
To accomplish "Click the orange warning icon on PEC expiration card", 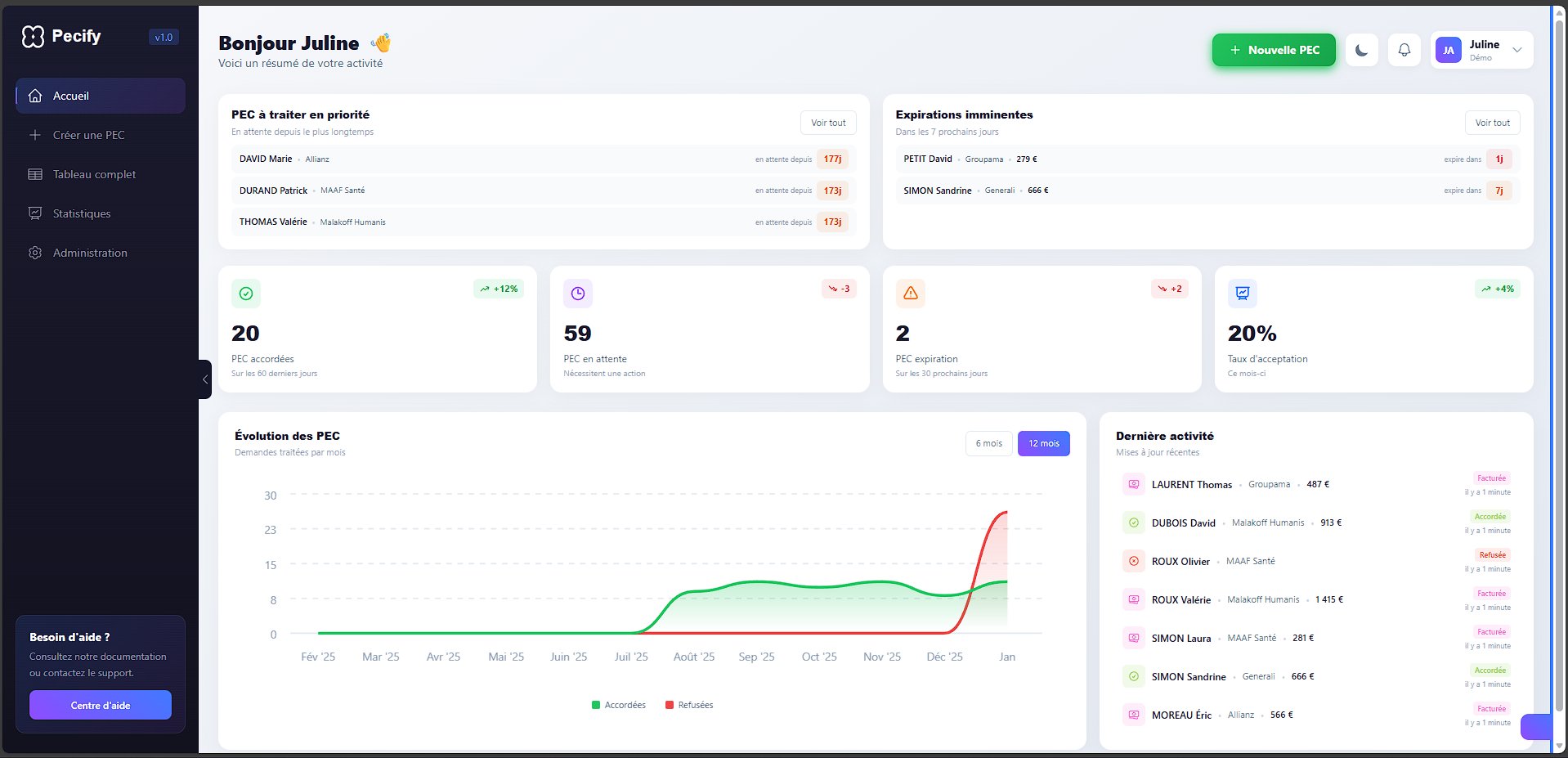I will tap(910, 293).
